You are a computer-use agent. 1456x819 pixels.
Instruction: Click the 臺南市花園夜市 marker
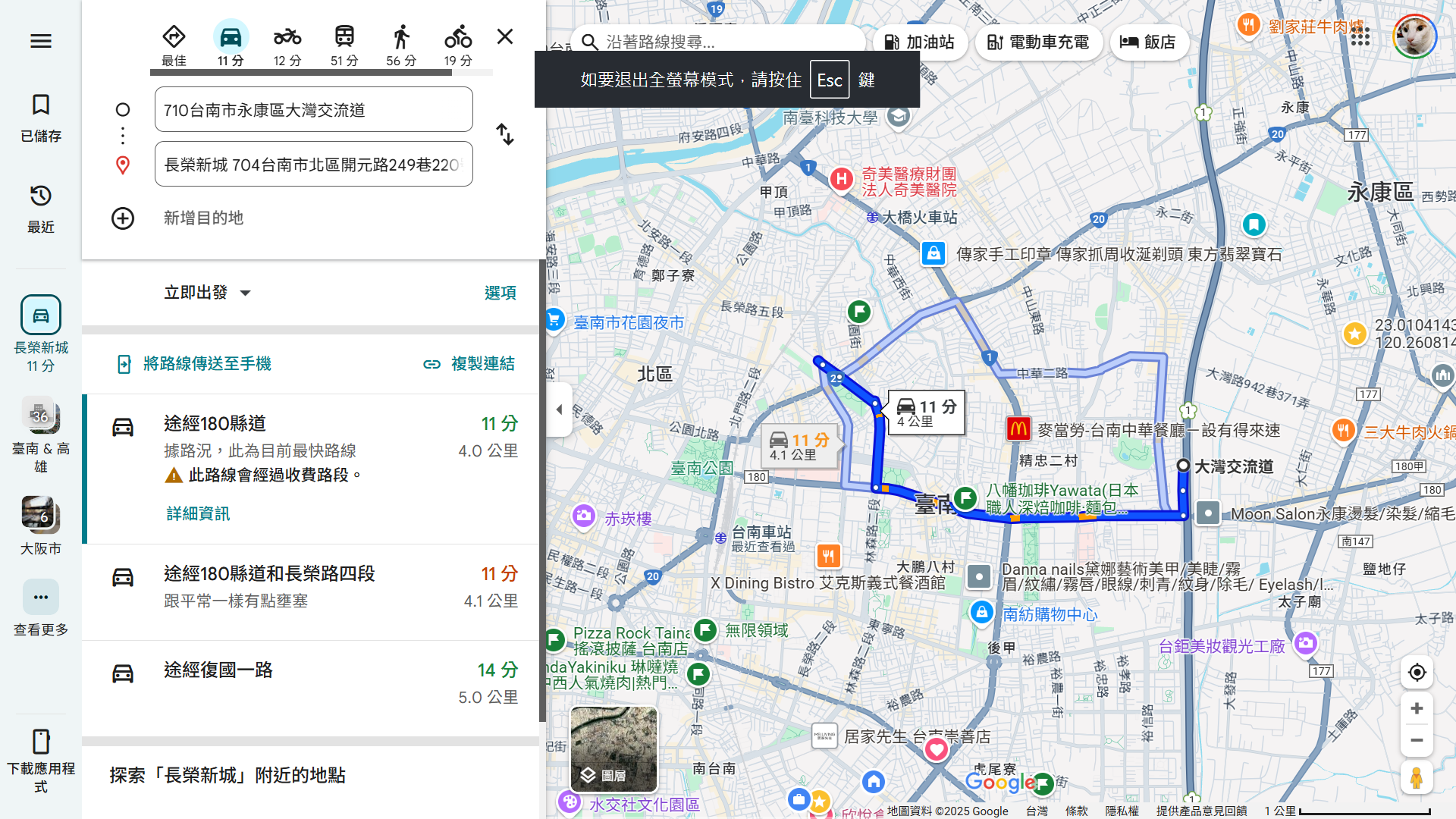[x=555, y=319]
